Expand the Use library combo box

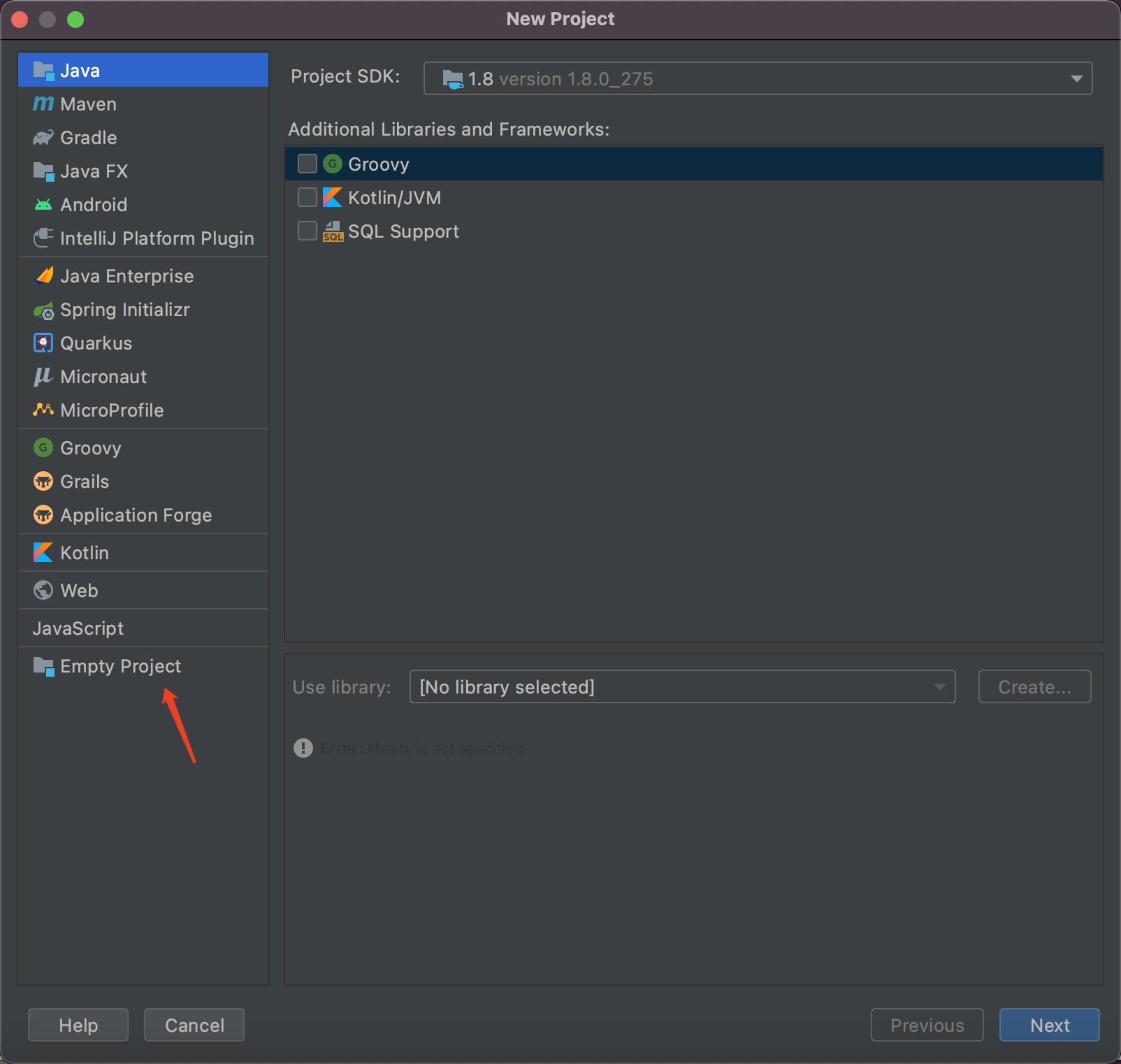[x=682, y=686]
